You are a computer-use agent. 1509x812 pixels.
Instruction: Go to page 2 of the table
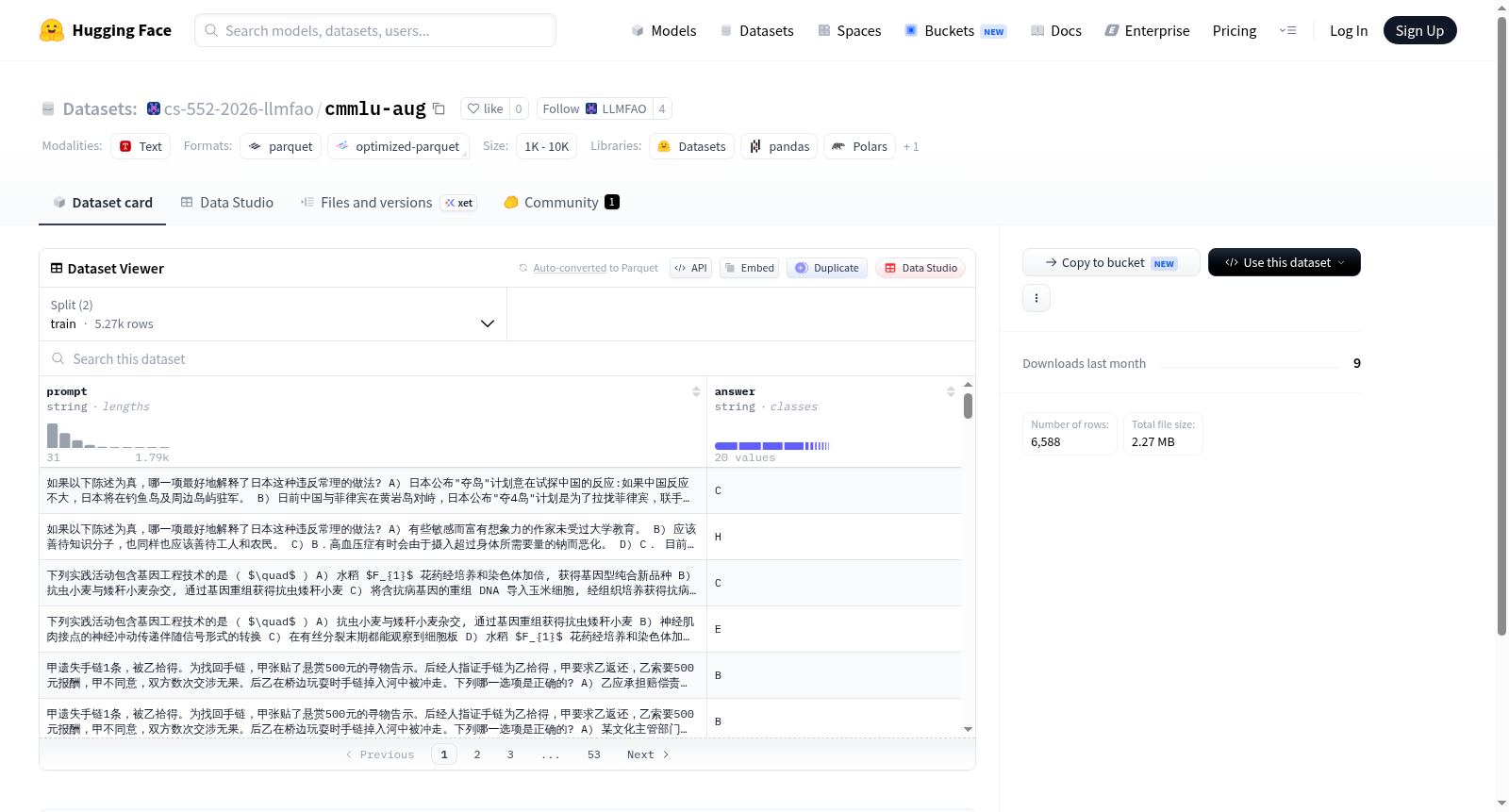tap(477, 754)
